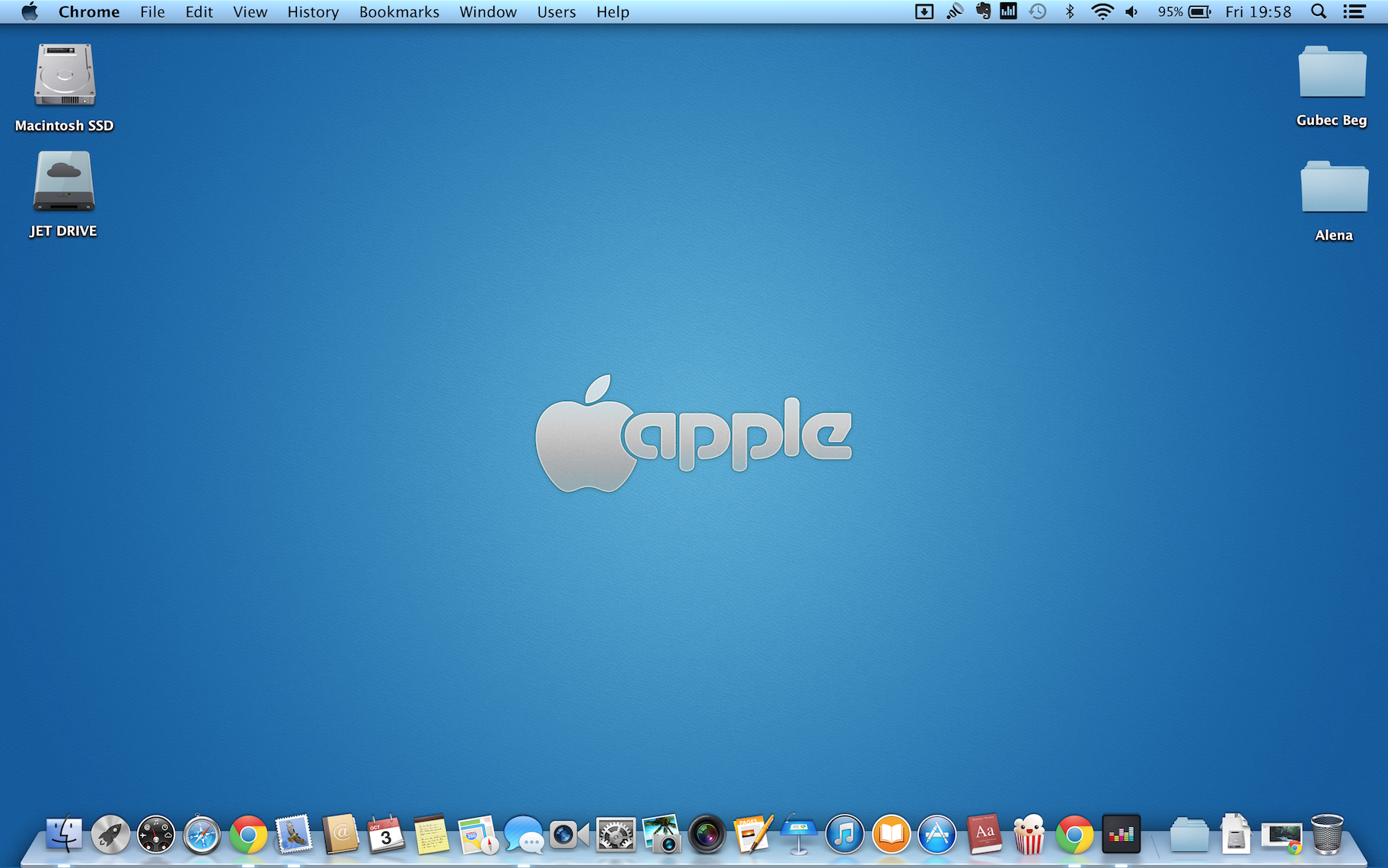Open Bluetooth status menu
This screenshot has width=1388, height=868.
pos(1070,11)
